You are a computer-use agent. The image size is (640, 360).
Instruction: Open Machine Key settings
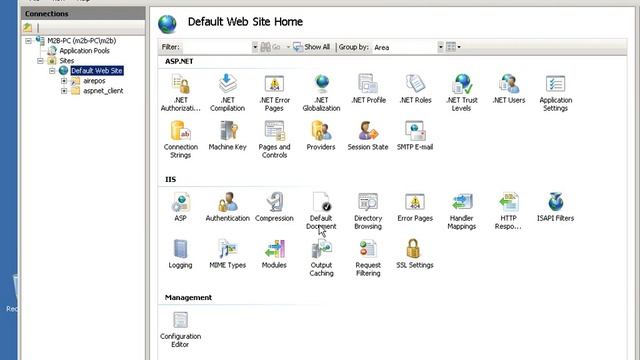[x=227, y=136]
